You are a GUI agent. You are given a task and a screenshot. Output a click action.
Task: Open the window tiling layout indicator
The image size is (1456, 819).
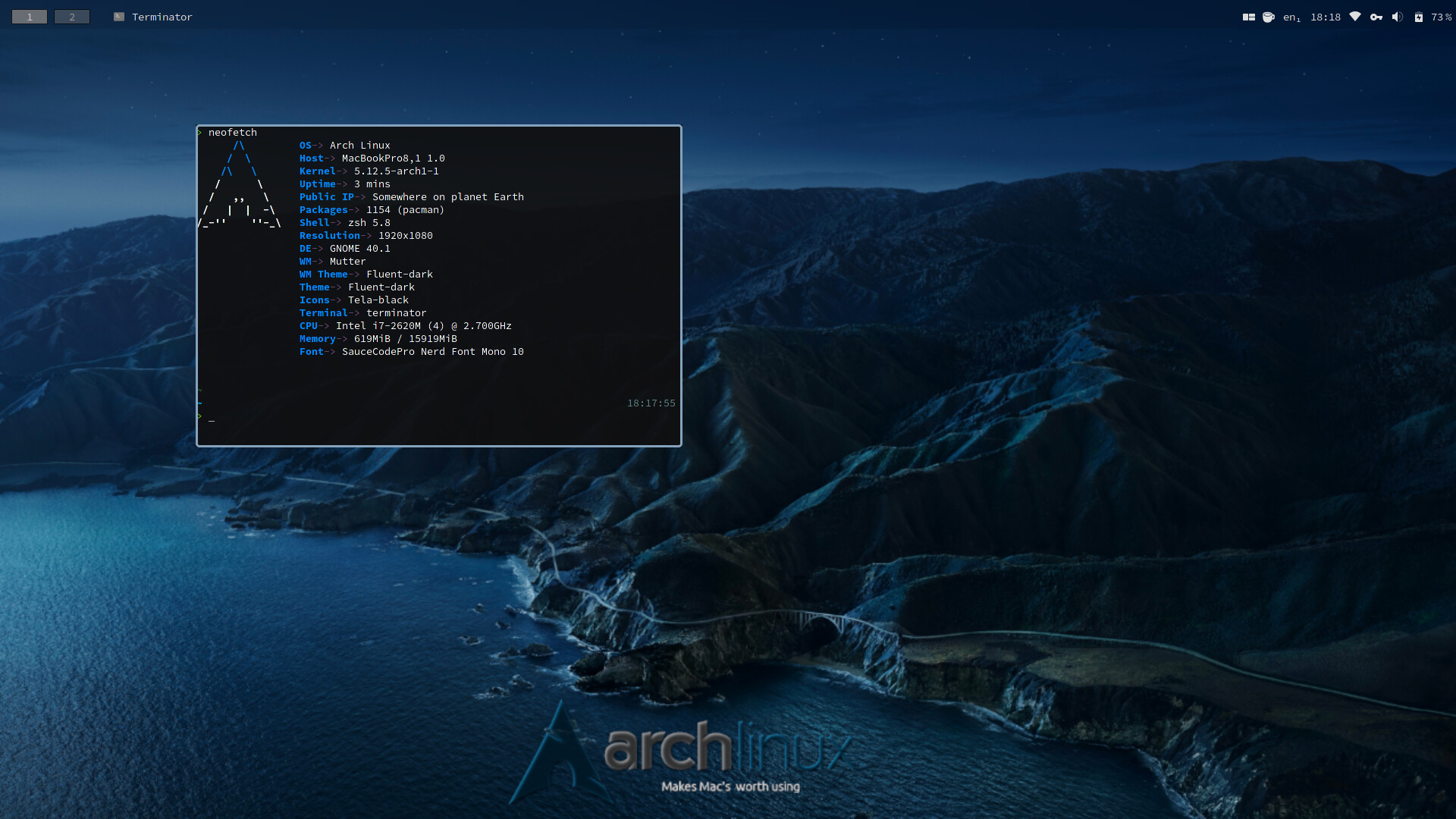point(1248,17)
